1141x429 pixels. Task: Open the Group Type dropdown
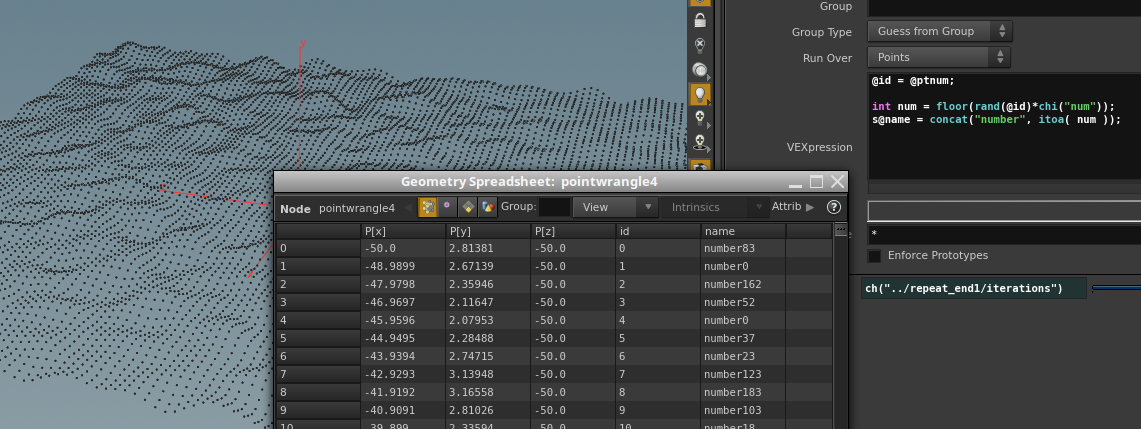coord(939,31)
